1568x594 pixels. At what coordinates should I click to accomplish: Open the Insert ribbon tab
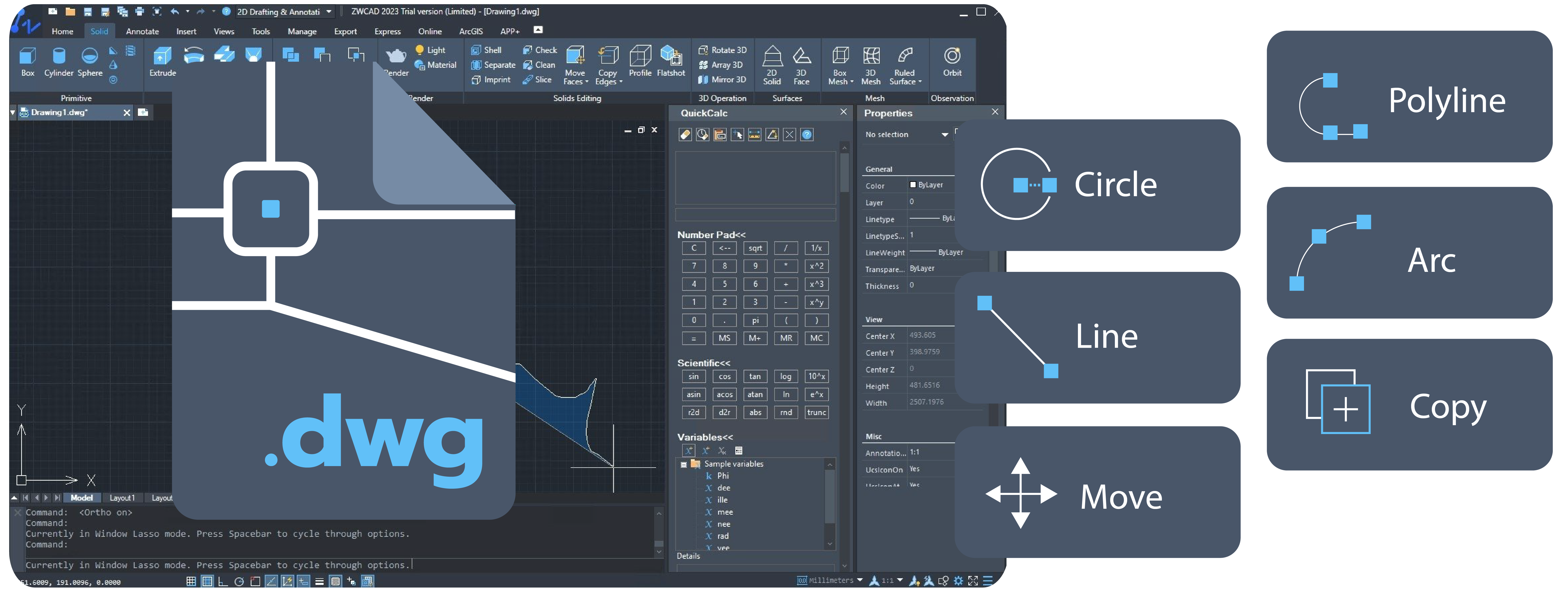click(186, 32)
